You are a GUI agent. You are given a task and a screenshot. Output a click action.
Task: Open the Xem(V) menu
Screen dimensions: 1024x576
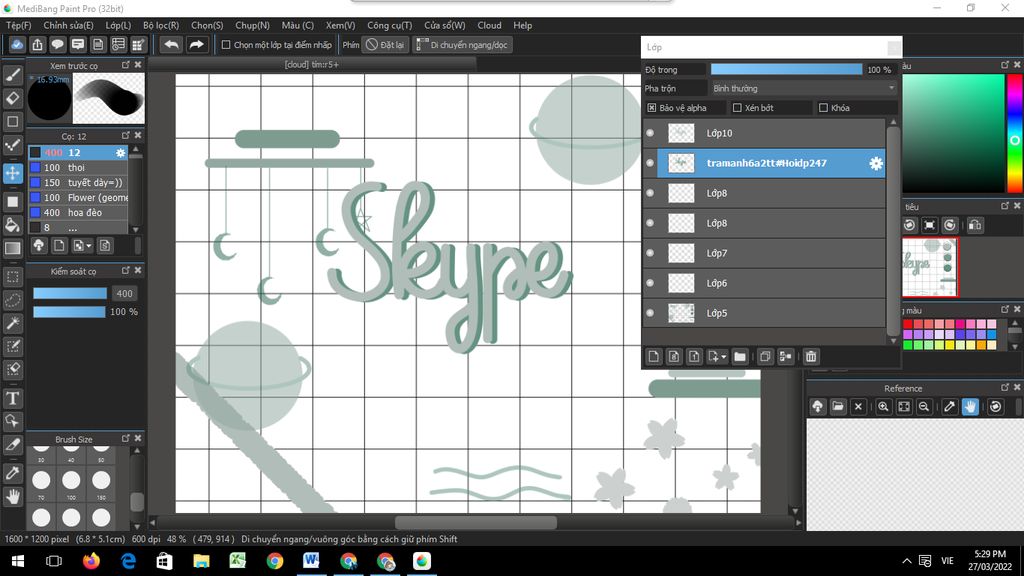point(340,25)
